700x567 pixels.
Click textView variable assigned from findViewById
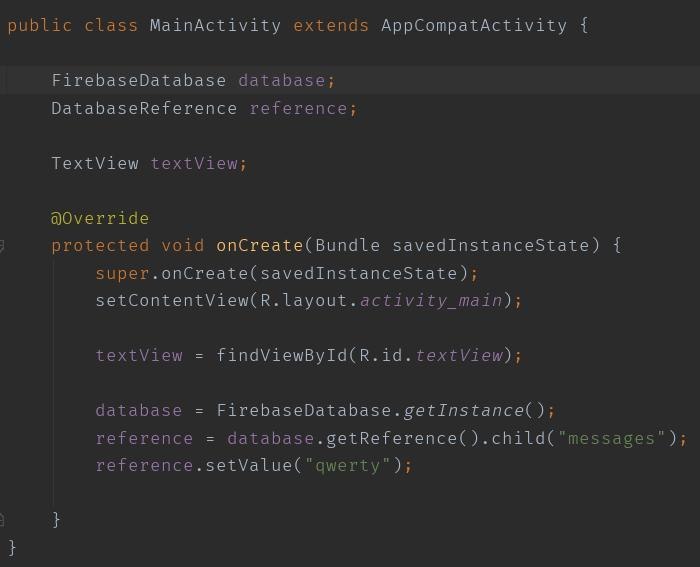coord(139,355)
